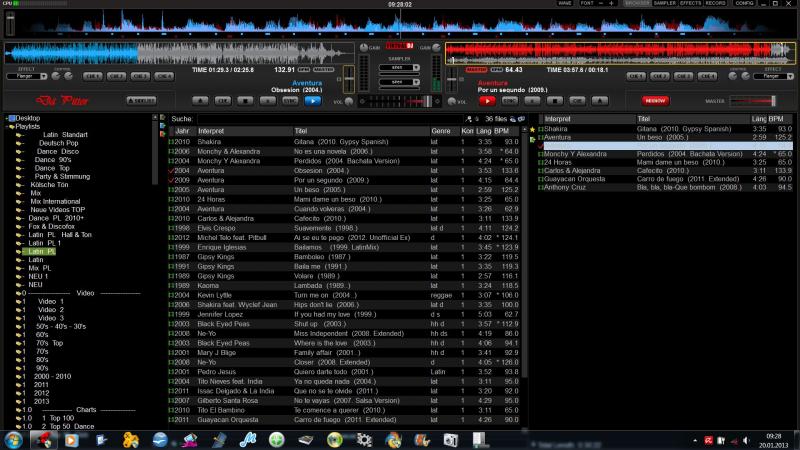Decrease font size with minus button

pos(601,3)
